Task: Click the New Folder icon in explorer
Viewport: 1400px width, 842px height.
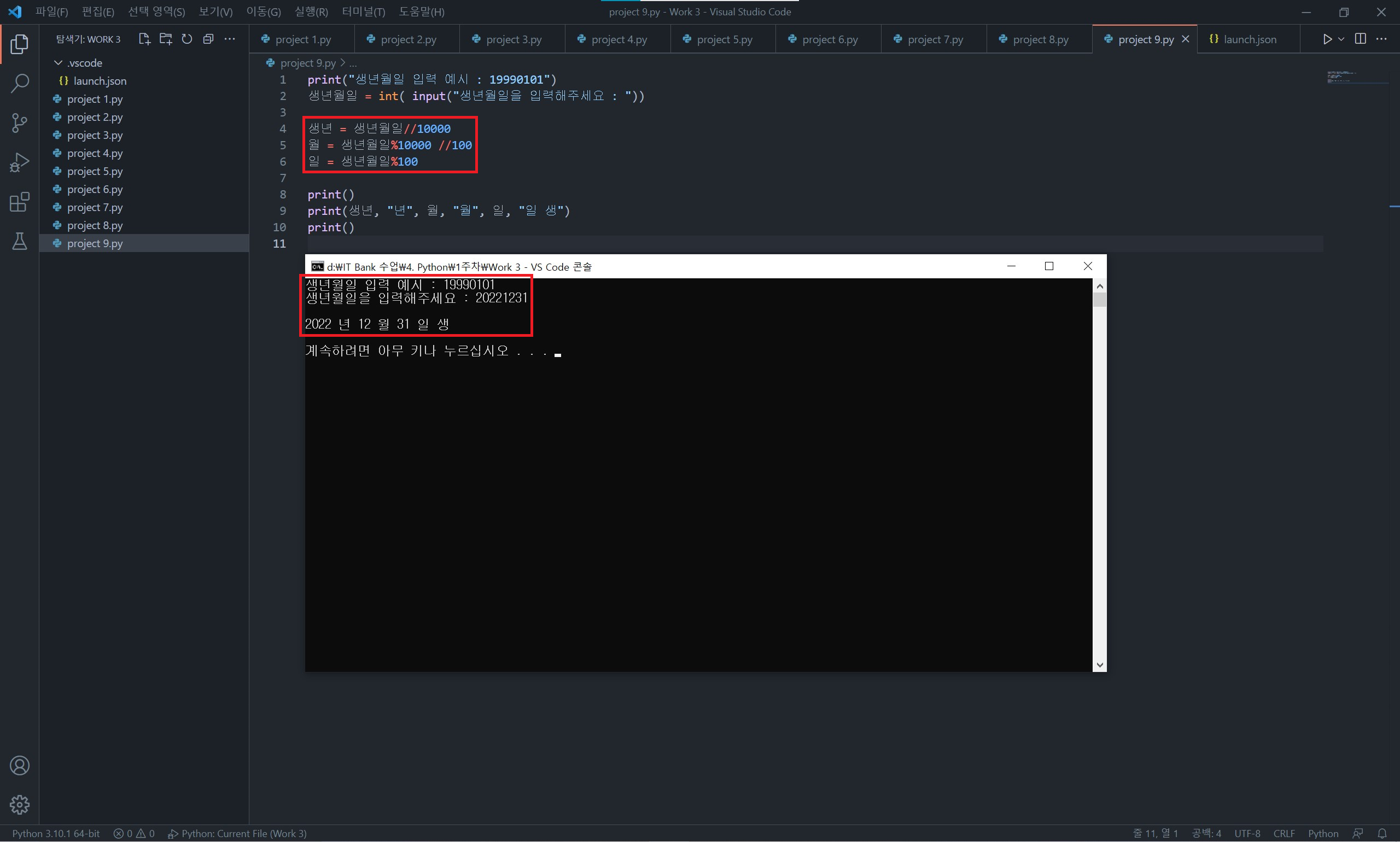Action: 166,39
